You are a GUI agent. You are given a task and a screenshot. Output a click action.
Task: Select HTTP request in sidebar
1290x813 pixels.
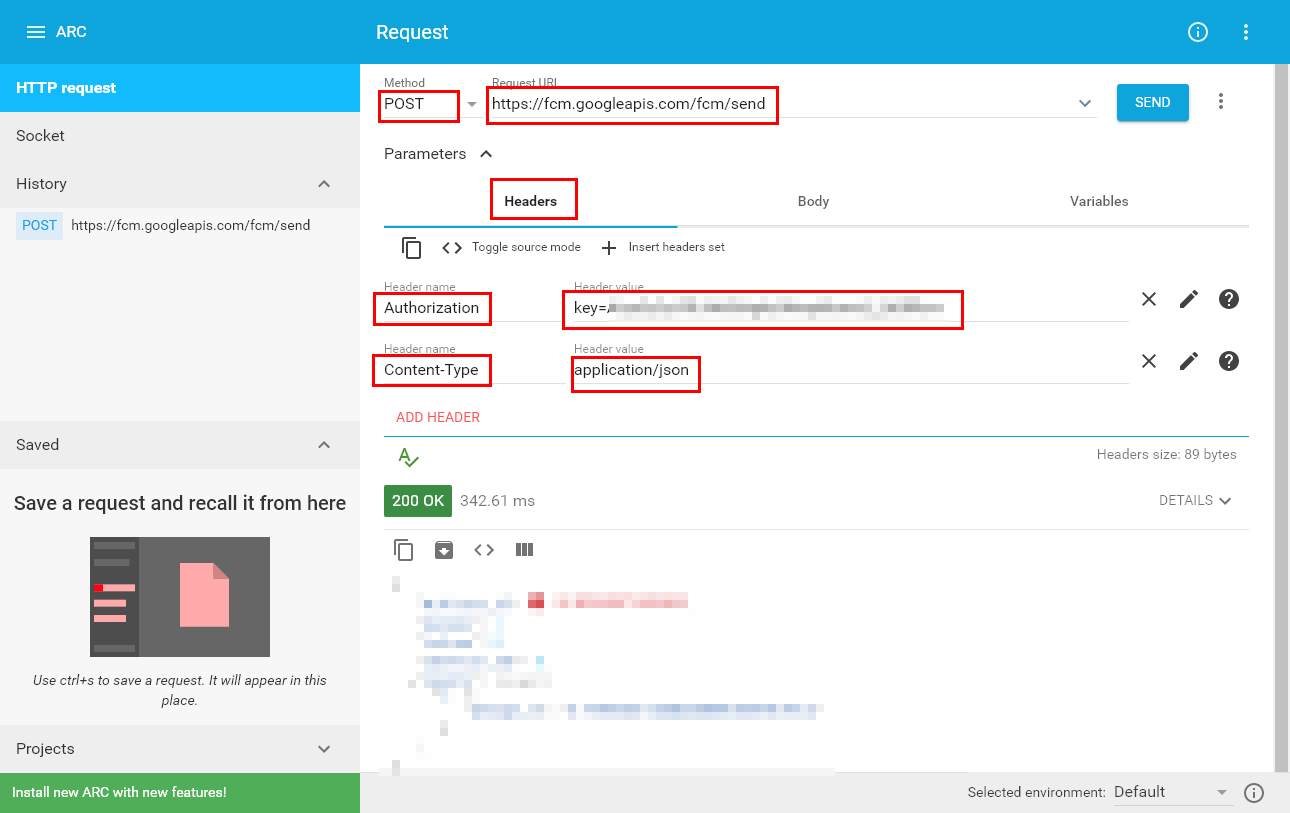point(180,88)
